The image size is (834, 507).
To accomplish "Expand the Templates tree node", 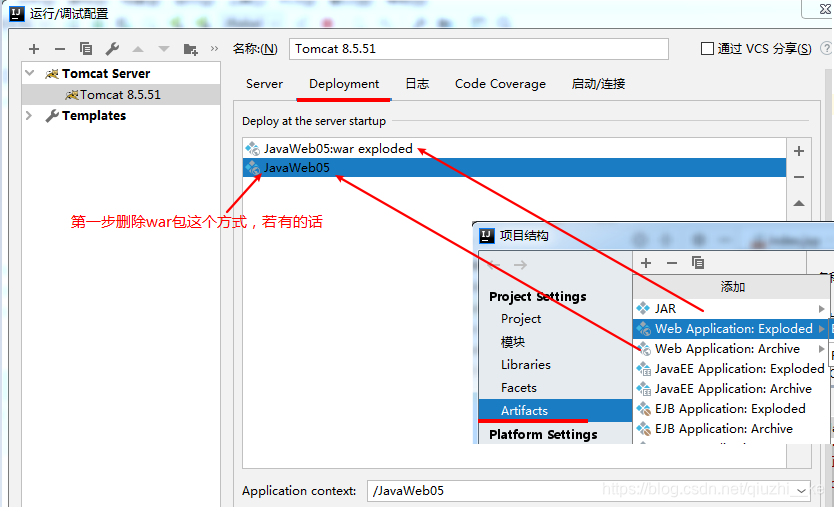I will click(29, 115).
